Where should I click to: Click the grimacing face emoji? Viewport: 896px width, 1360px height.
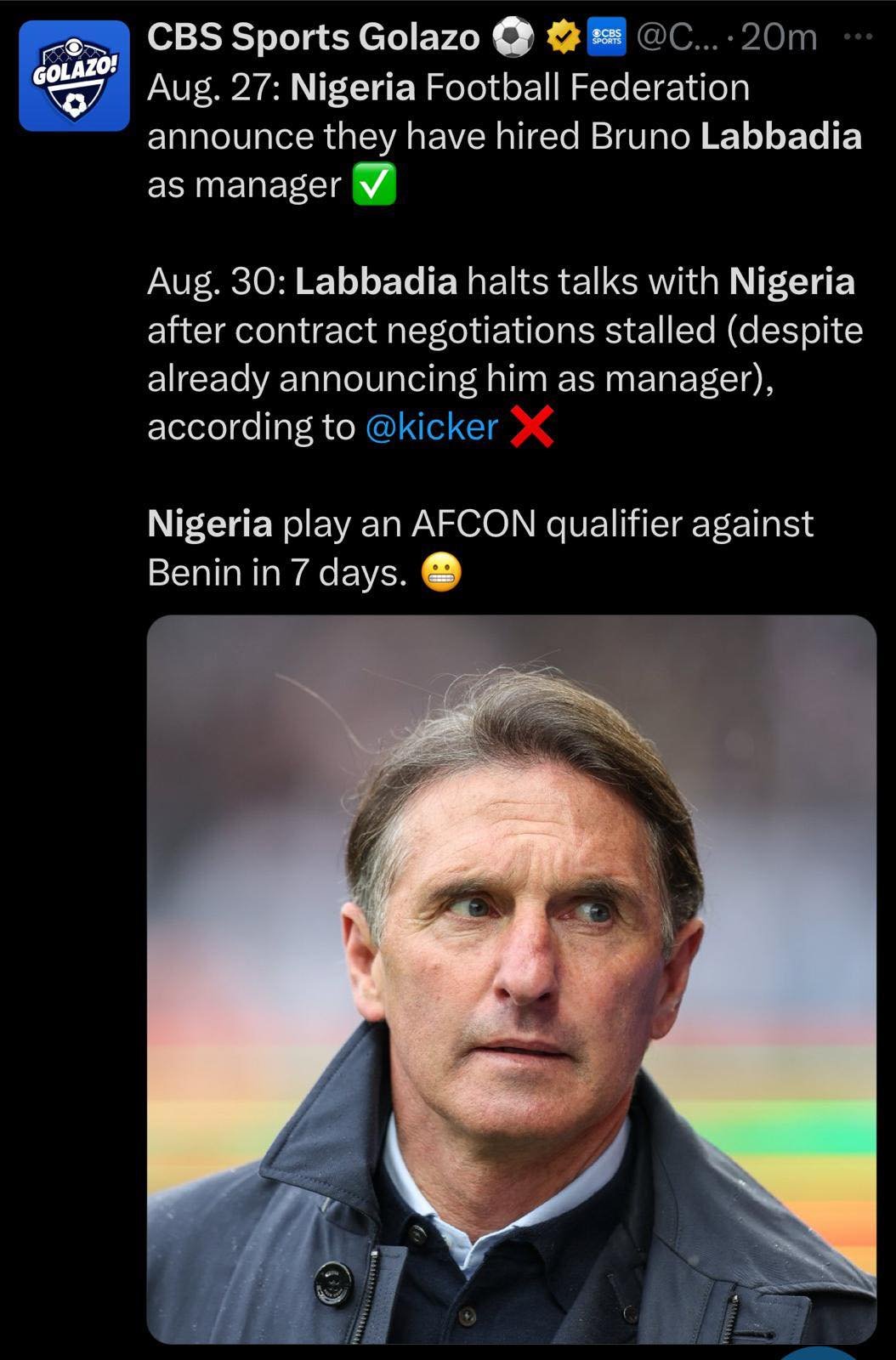pyautogui.click(x=442, y=574)
